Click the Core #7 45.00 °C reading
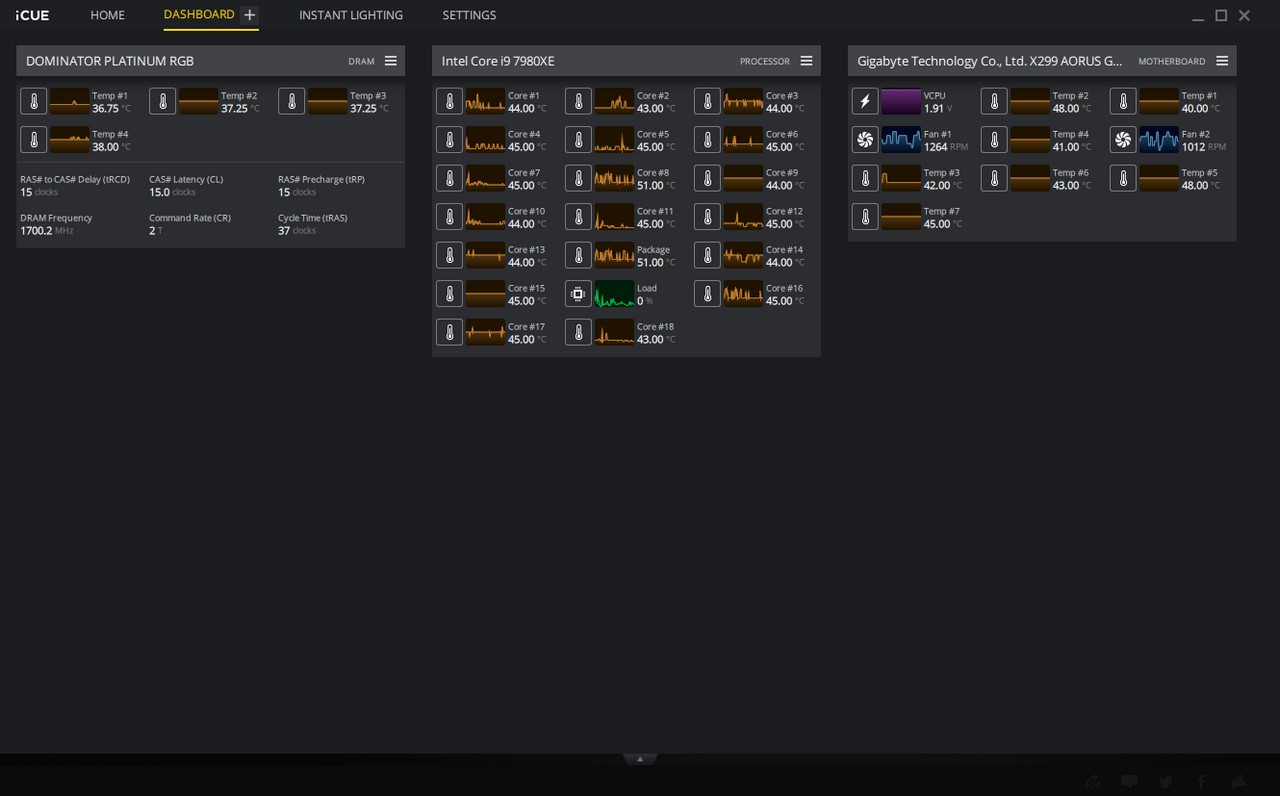 (x=527, y=185)
